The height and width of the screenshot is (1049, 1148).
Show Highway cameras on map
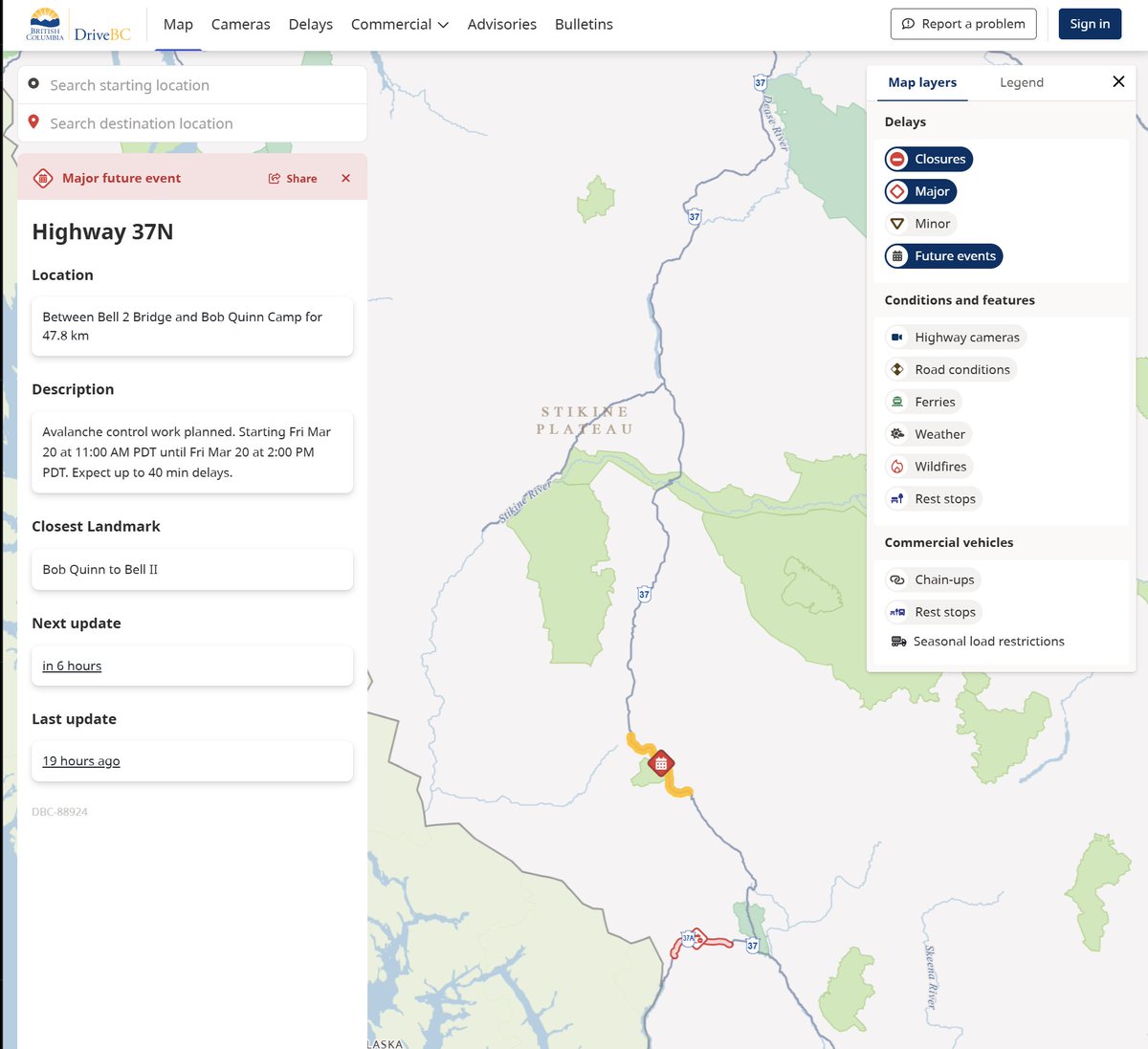[955, 338]
